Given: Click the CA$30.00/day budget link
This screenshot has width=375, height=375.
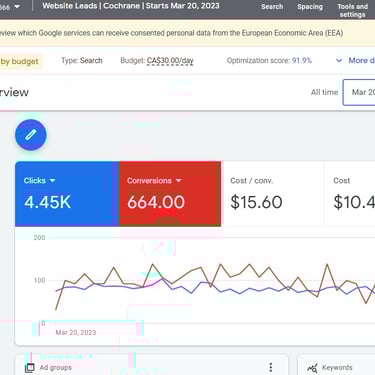Looking at the screenshot, I should point(170,61).
